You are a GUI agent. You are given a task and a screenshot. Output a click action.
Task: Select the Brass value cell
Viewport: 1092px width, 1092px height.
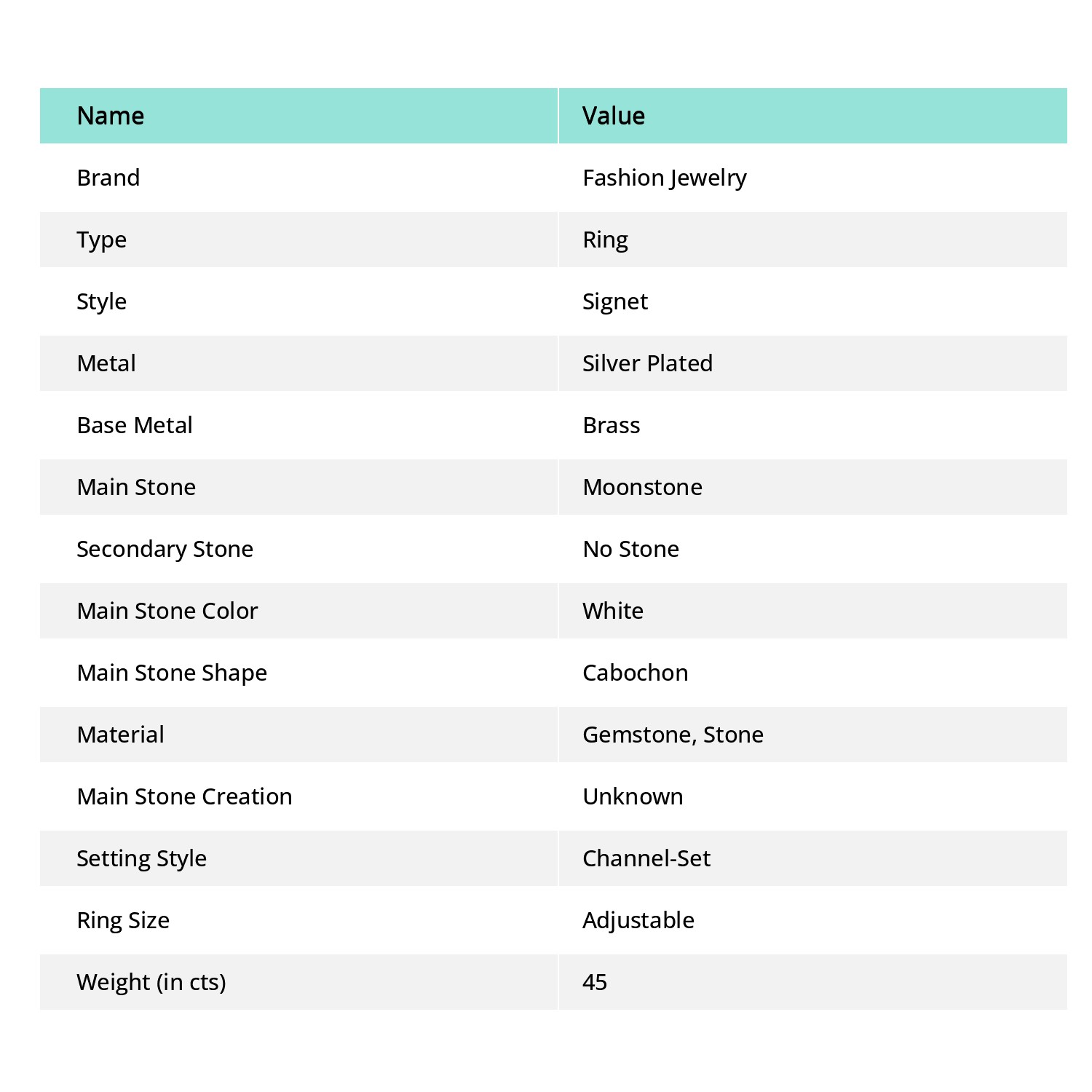tap(612, 425)
